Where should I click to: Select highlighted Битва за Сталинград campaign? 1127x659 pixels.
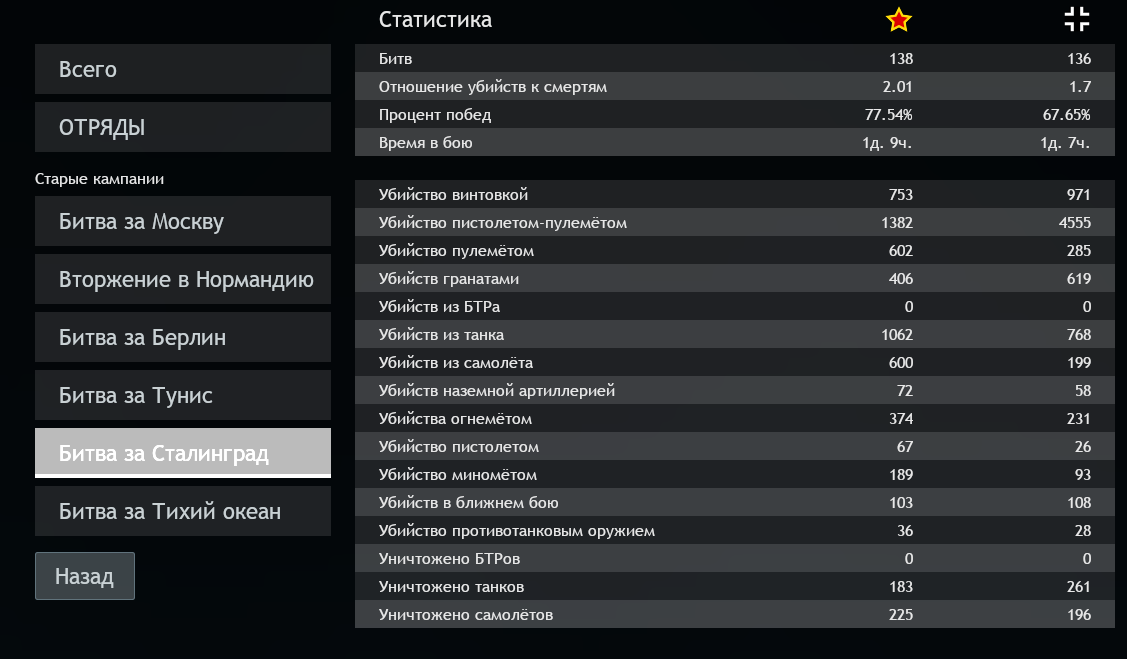183,454
